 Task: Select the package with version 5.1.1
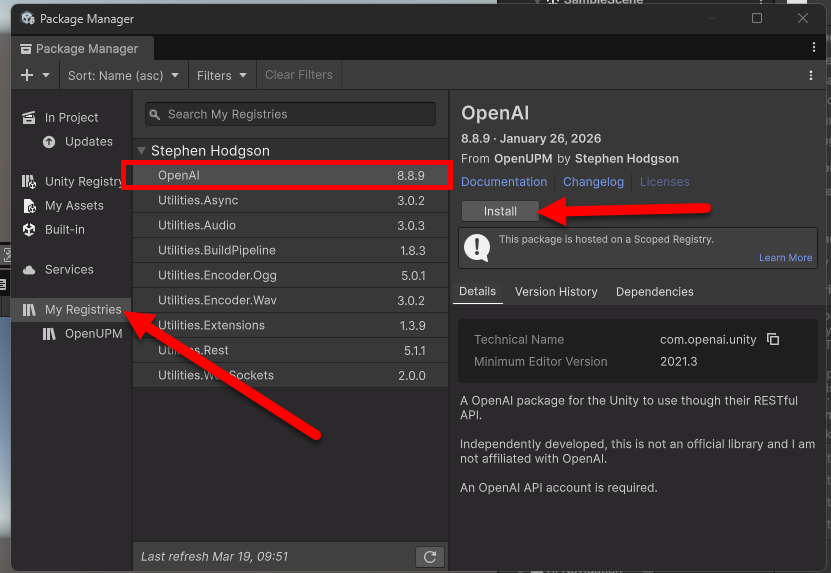(x=290, y=350)
